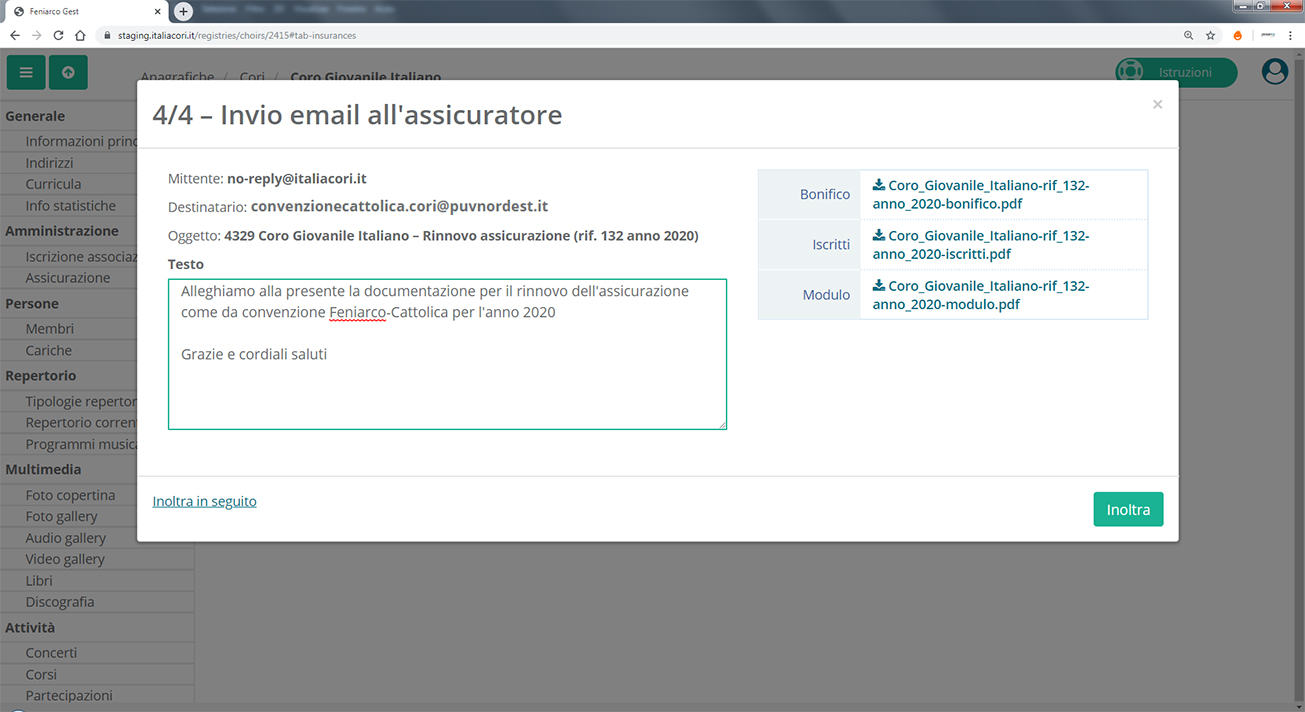Viewport: 1305px width, 712px height.
Task: Download the iscritti PDF via its download icon
Action: pos(878,236)
